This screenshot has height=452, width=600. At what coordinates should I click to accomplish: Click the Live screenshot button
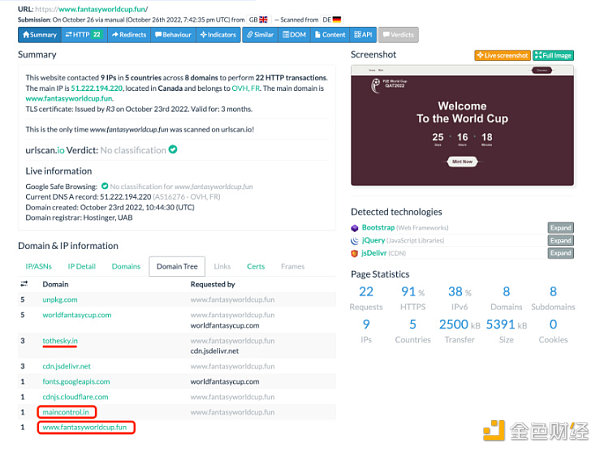pos(502,55)
